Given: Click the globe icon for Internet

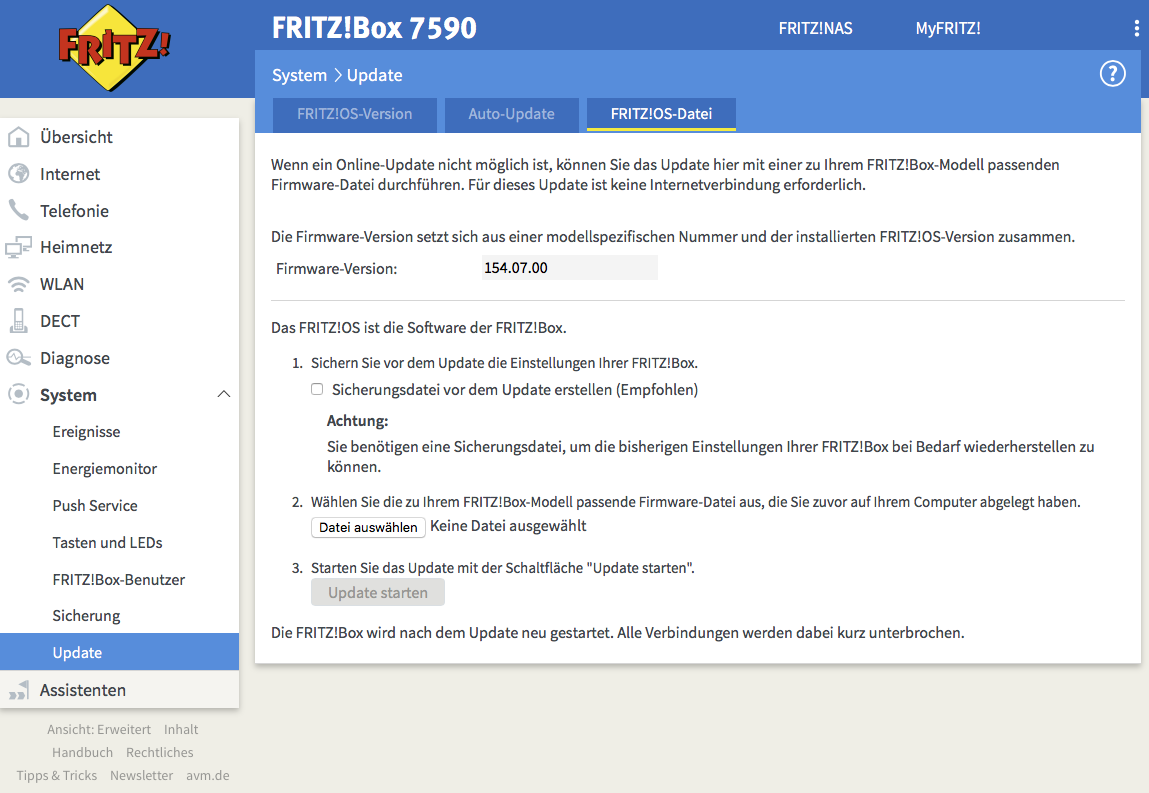Looking at the screenshot, I should [18, 174].
